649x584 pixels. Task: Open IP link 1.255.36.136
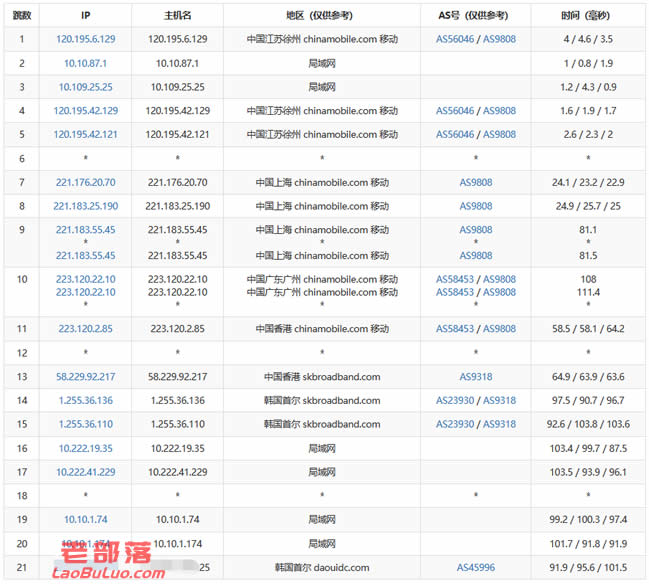pos(86,400)
